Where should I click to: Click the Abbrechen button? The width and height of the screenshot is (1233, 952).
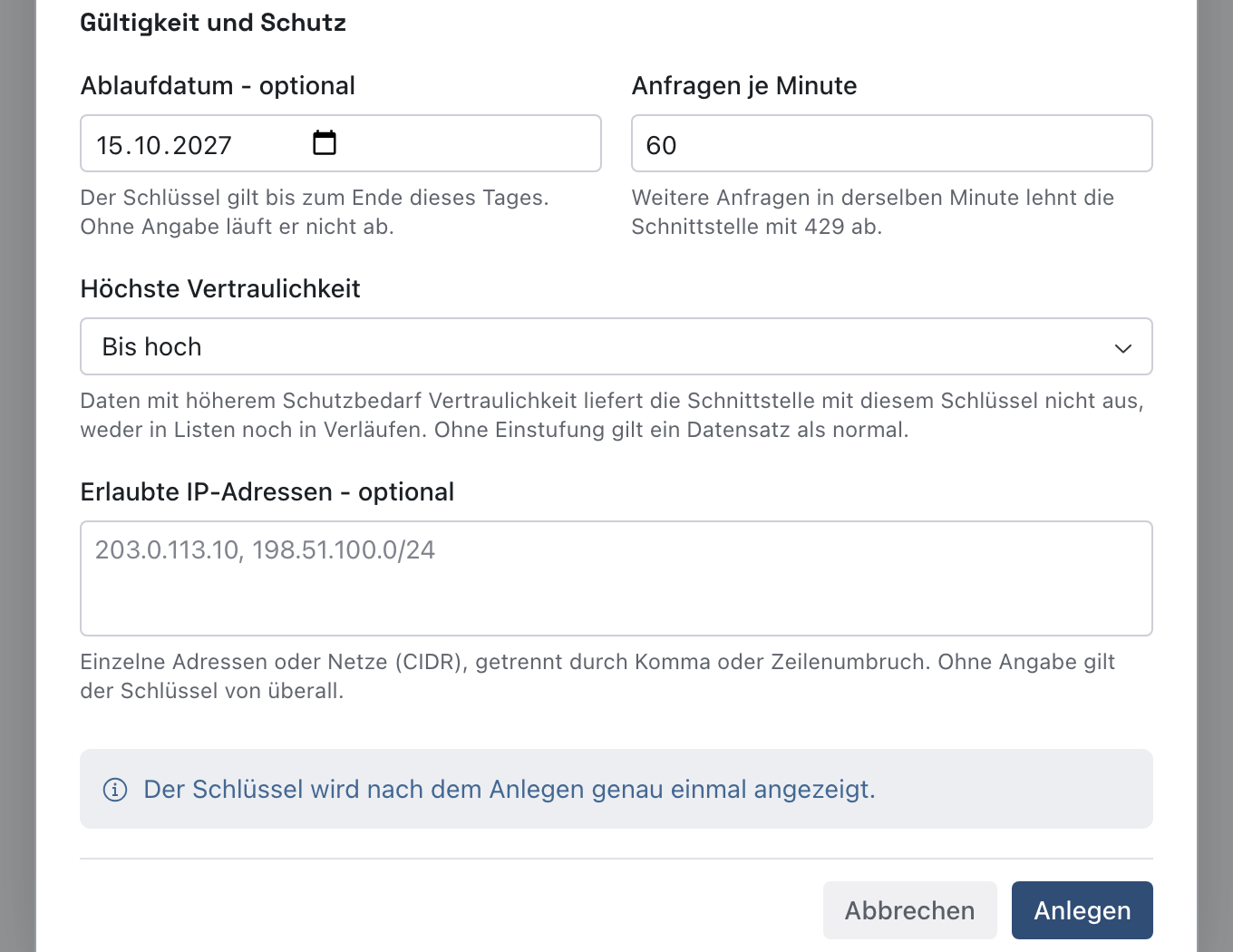coord(909,910)
